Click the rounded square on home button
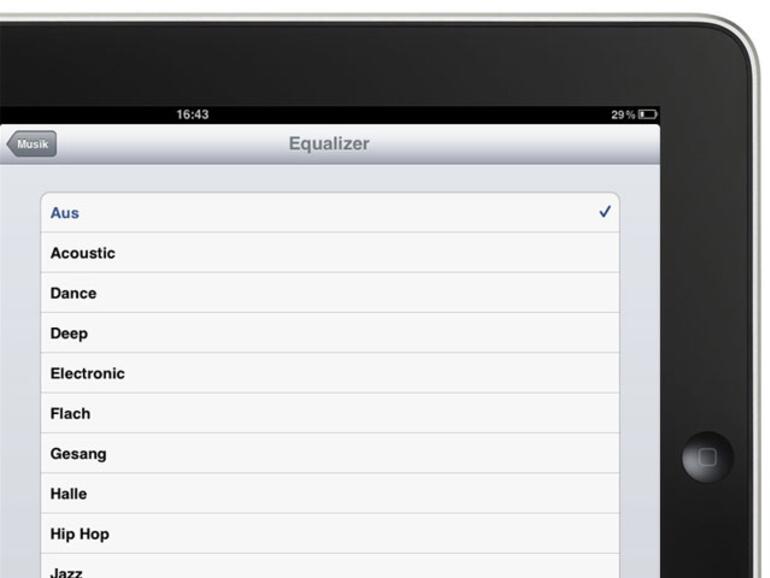Image resolution: width=770 pixels, height=578 pixels. [x=708, y=457]
